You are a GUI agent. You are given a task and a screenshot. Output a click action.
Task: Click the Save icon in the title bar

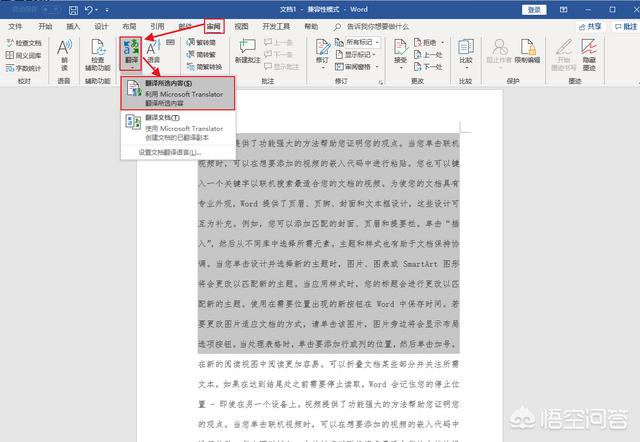(73, 9)
